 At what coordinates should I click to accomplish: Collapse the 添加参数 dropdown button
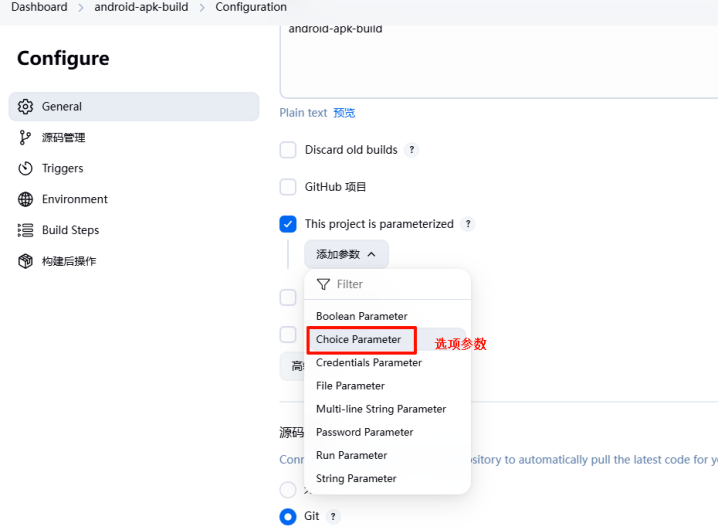click(x=346, y=254)
